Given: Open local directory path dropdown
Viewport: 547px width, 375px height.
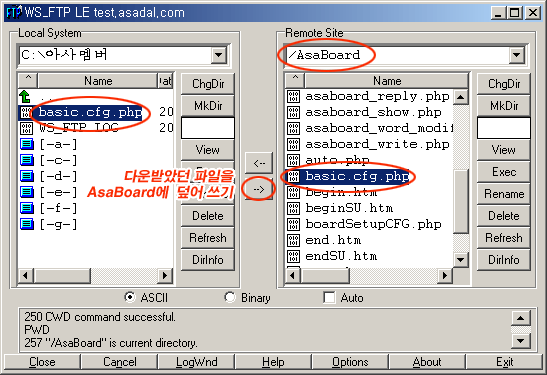Looking at the screenshot, I should click(x=219, y=55).
